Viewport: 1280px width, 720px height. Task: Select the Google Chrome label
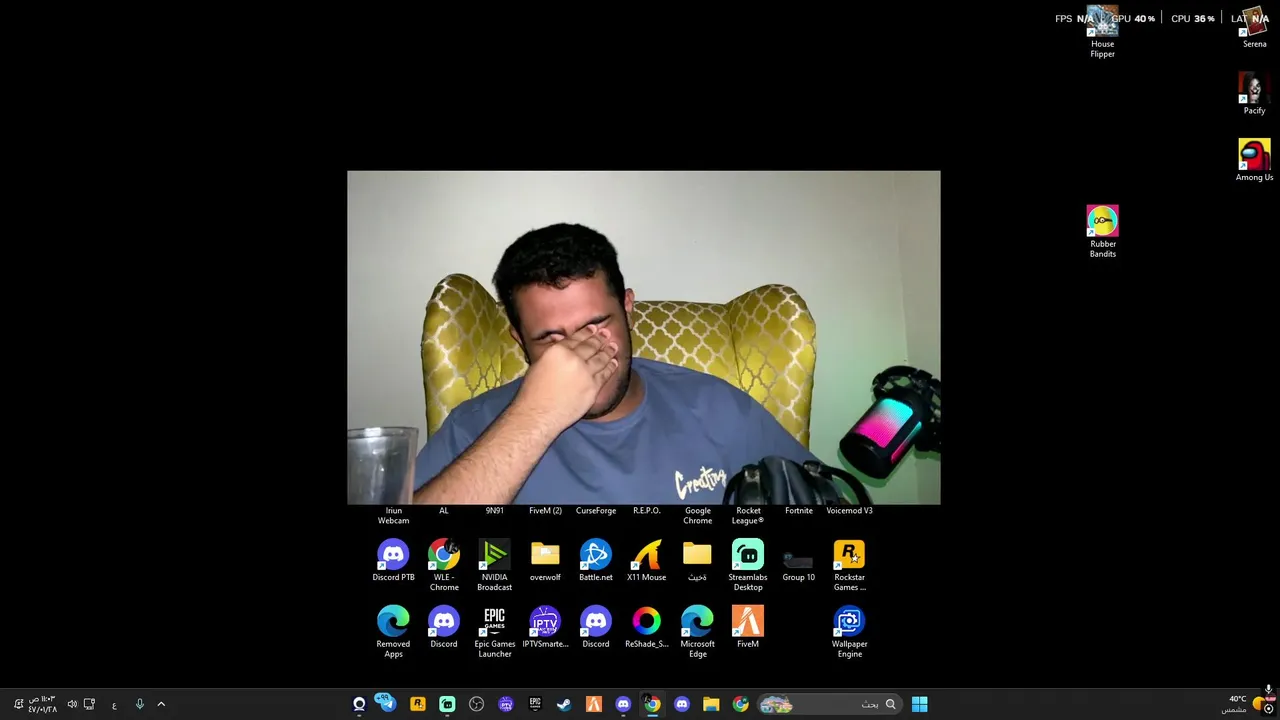(x=697, y=515)
